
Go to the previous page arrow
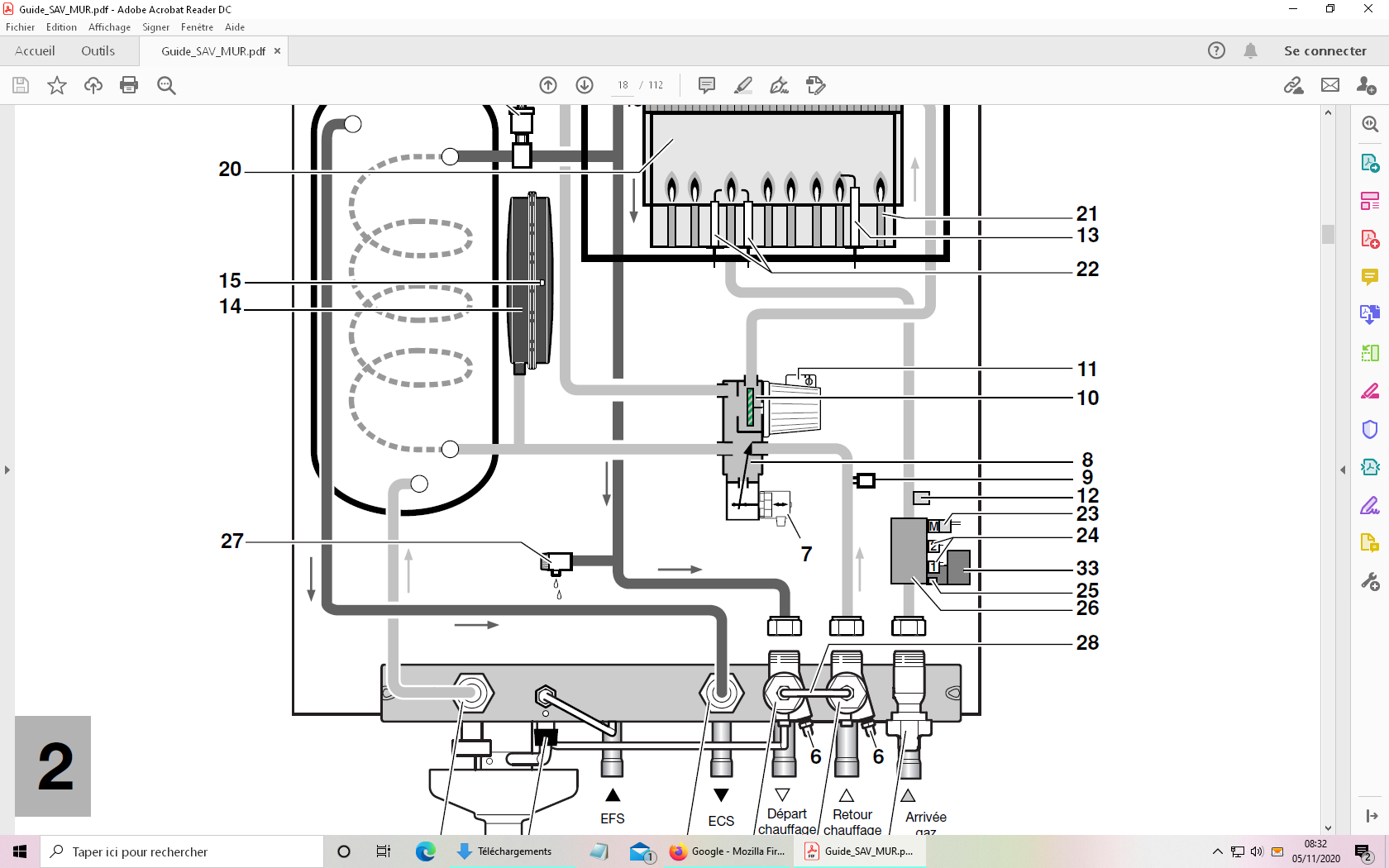click(x=548, y=85)
